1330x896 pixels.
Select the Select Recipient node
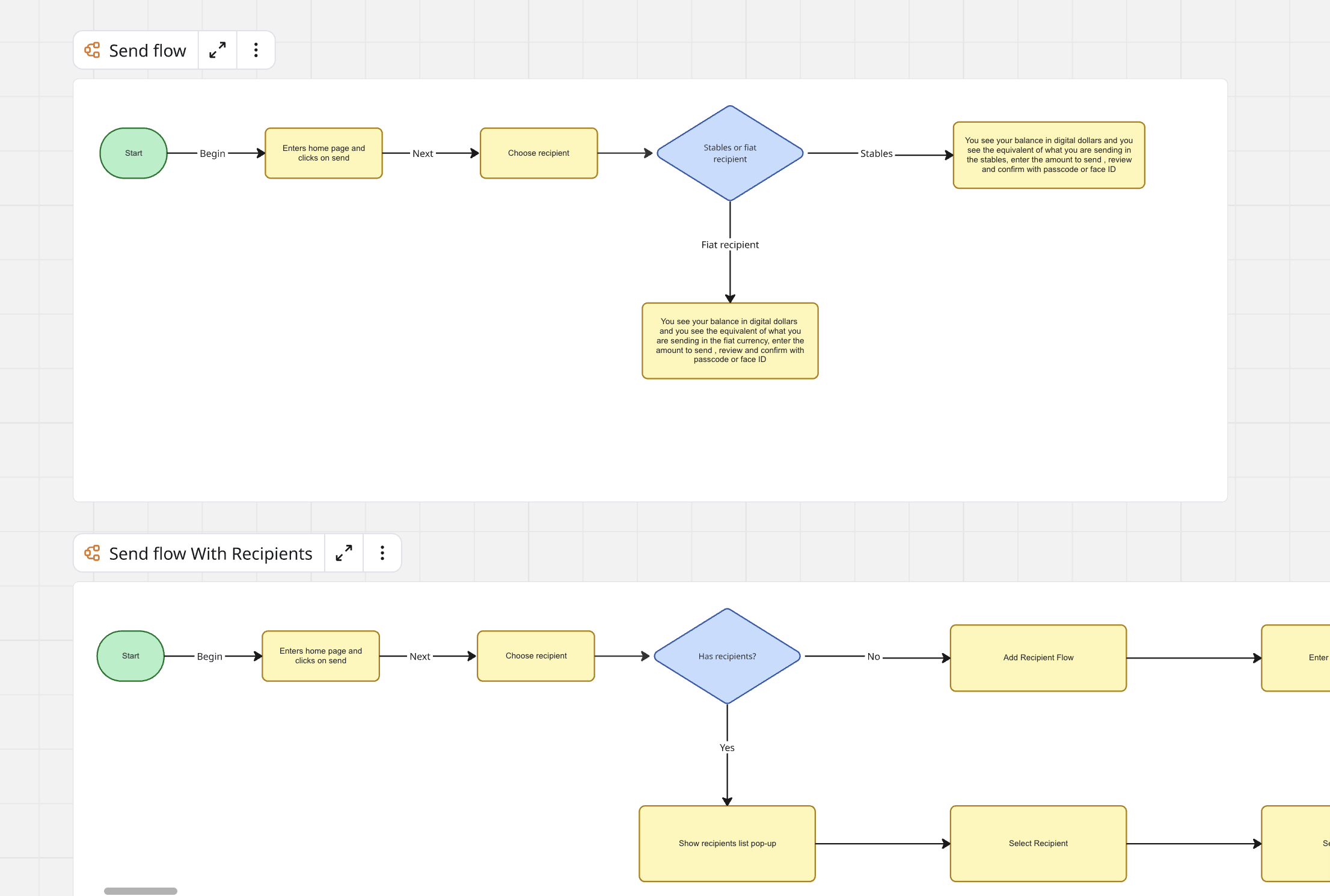pyautogui.click(x=1038, y=844)
